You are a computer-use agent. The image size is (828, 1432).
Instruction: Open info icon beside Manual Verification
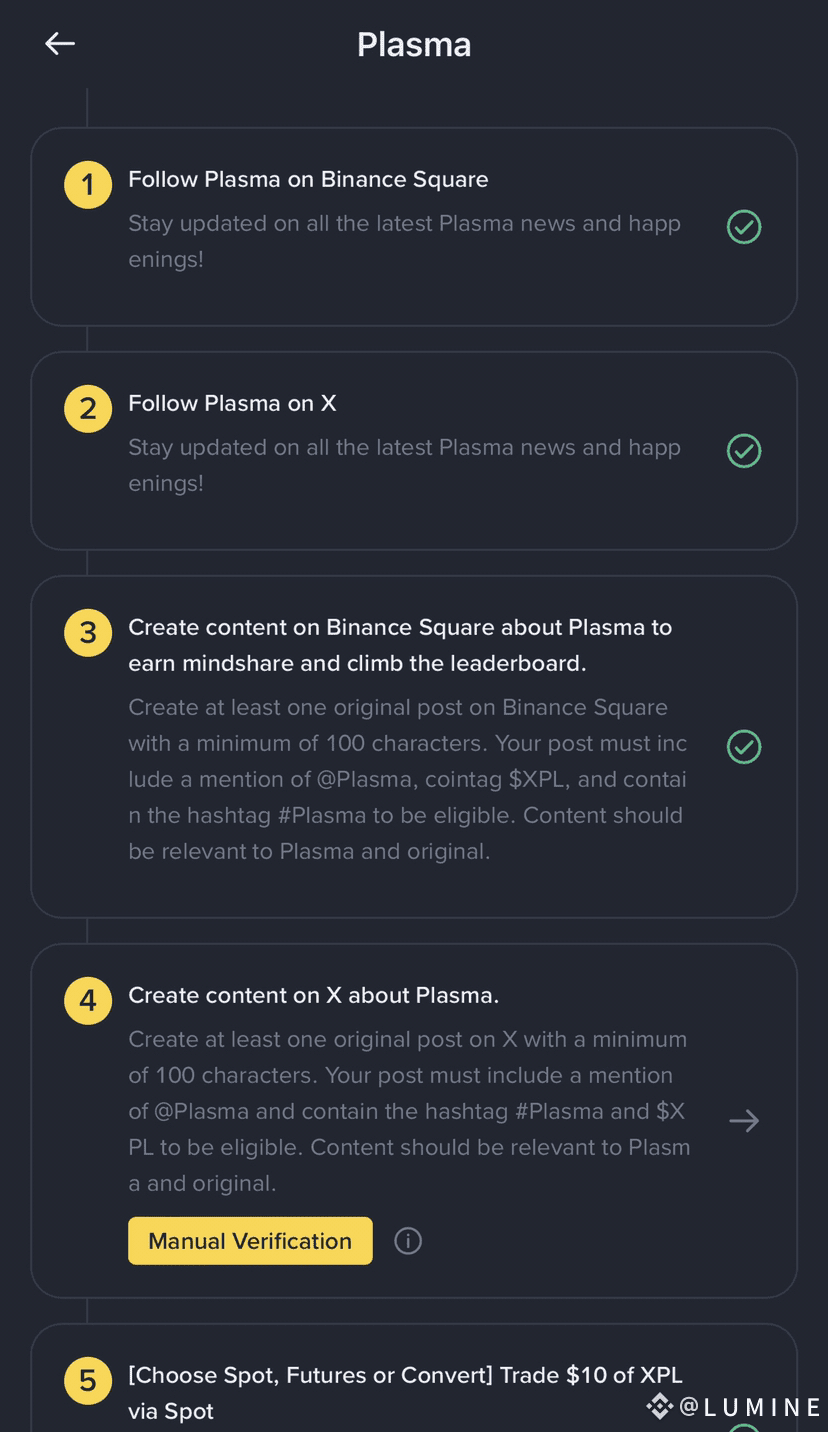(x=408, y=1241)
